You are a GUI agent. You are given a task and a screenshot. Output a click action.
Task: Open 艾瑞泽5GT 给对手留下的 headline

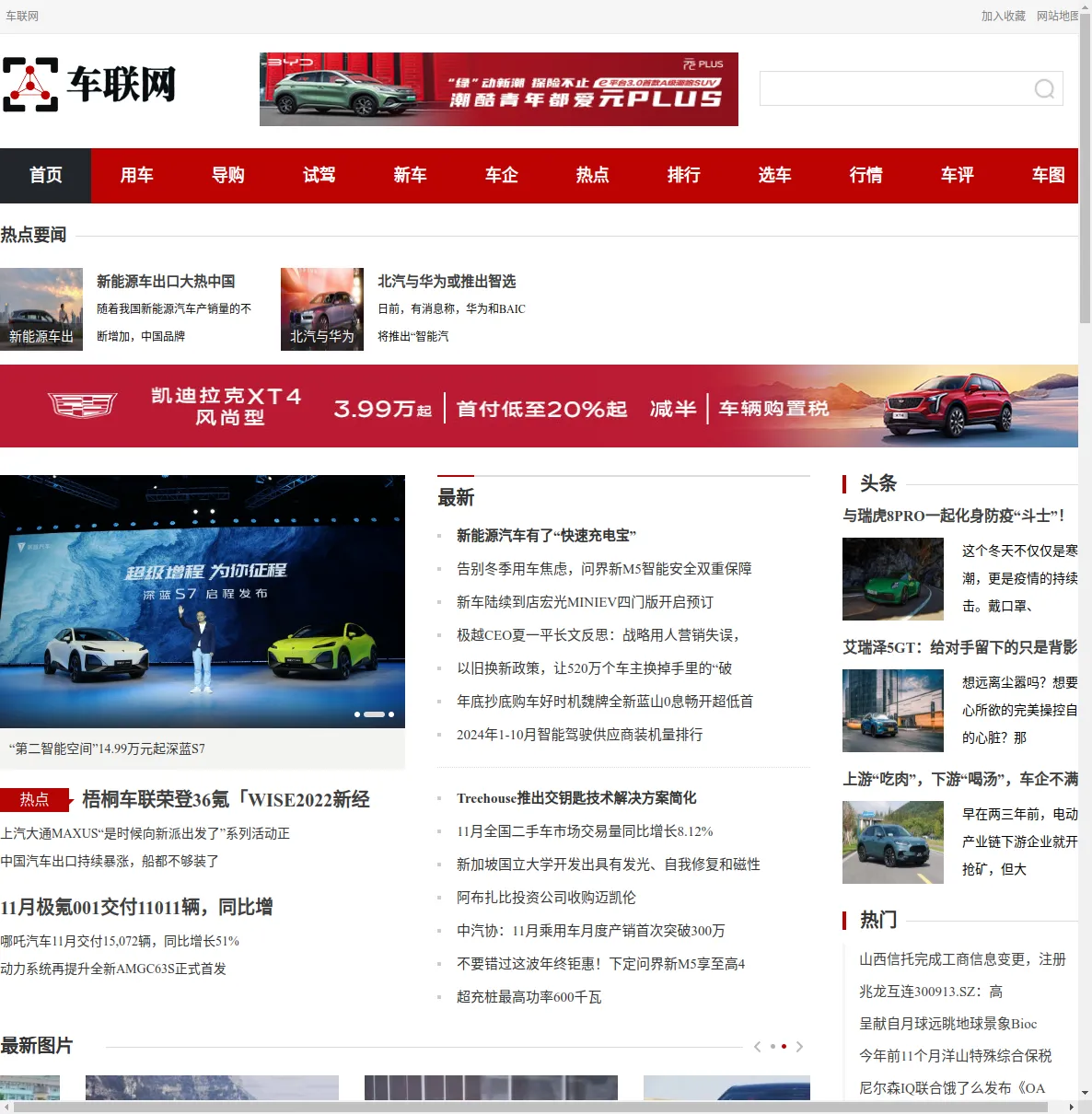[960, 647]
